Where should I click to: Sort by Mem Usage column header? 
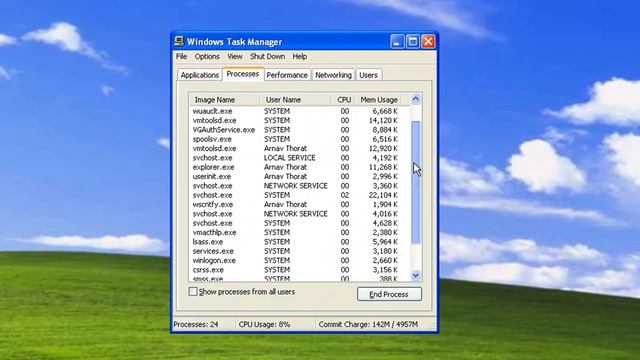379,100
